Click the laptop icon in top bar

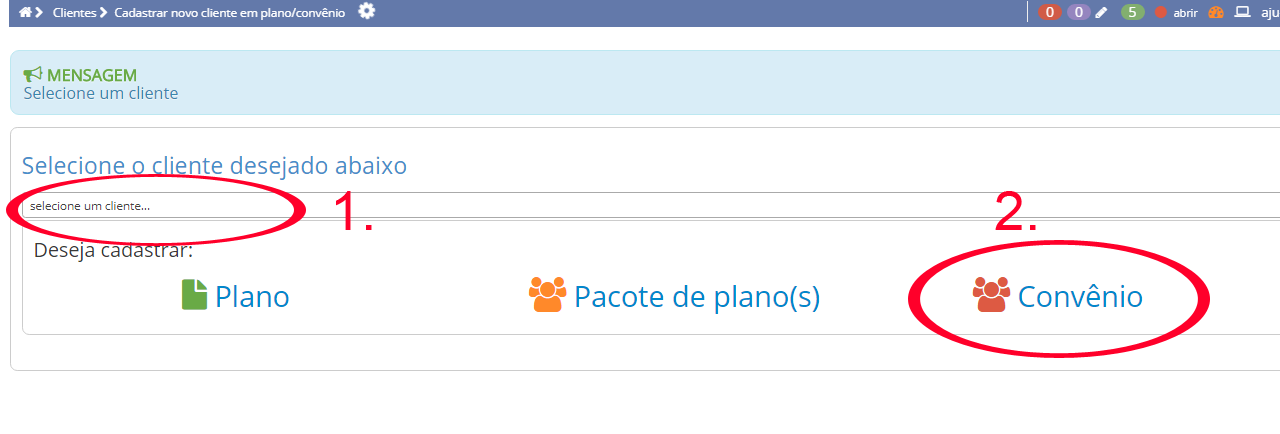click(x=1243, y=13)
